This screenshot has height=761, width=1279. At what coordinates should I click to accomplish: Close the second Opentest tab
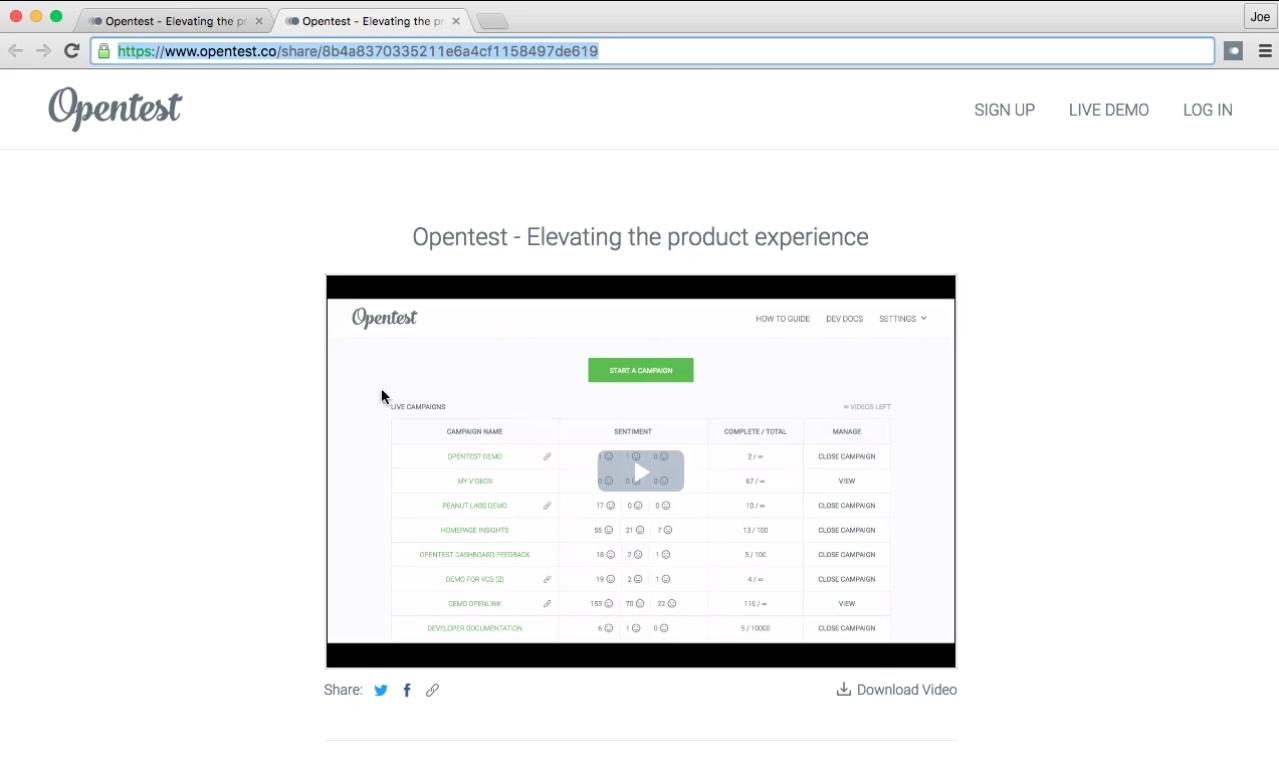point(456,21)
